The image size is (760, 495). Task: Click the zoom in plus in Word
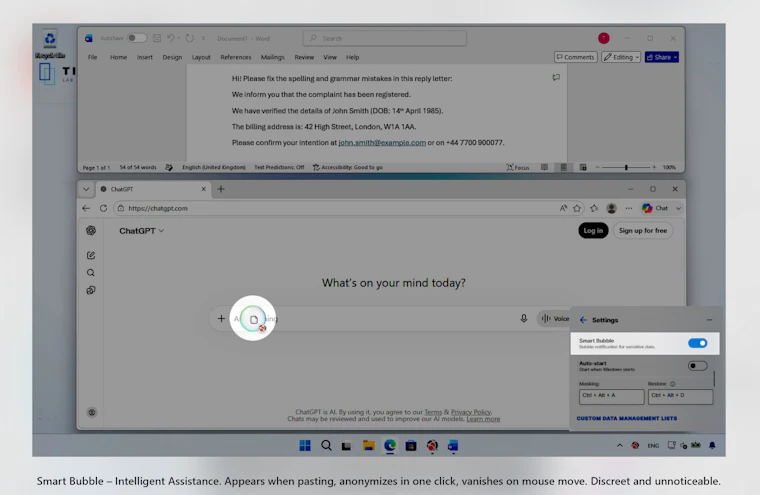[654, 167]
